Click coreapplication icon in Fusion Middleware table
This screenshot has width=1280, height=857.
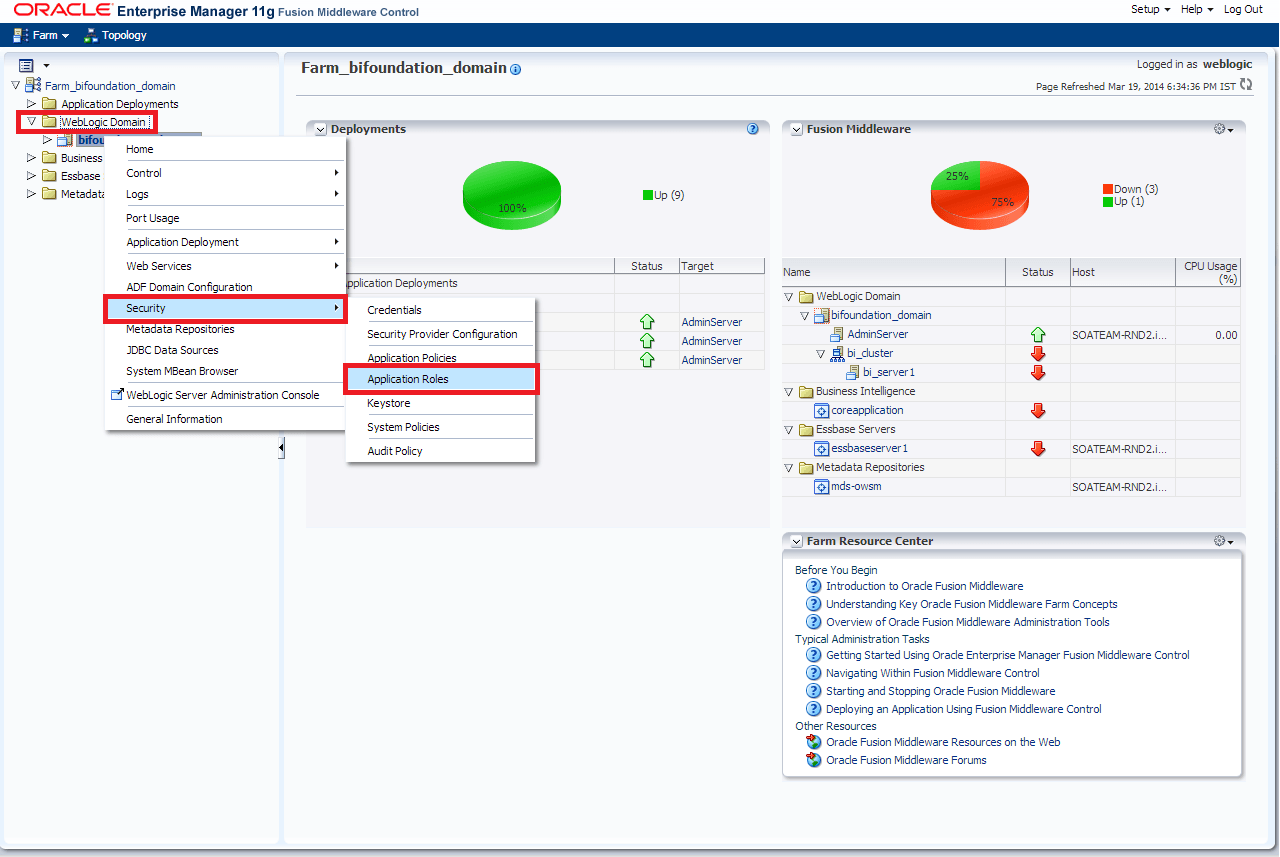[822, 411]
